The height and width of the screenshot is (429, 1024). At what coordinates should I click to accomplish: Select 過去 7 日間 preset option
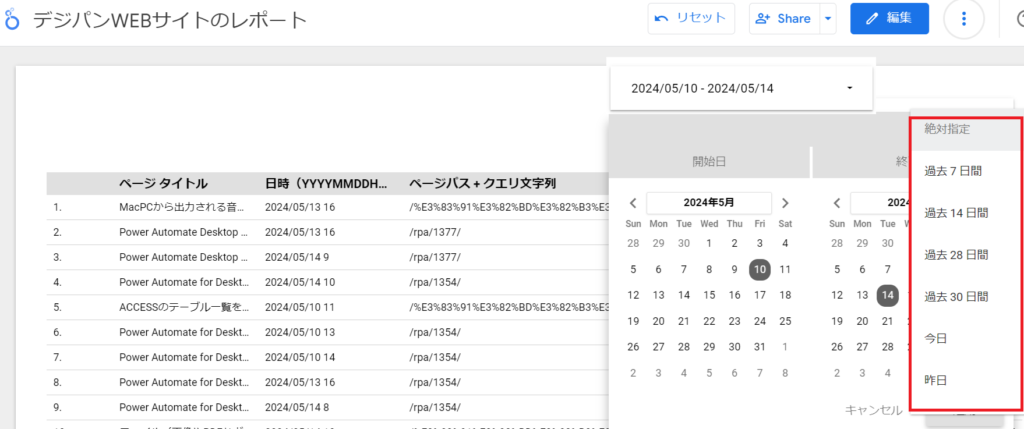(x=955, y=171)
